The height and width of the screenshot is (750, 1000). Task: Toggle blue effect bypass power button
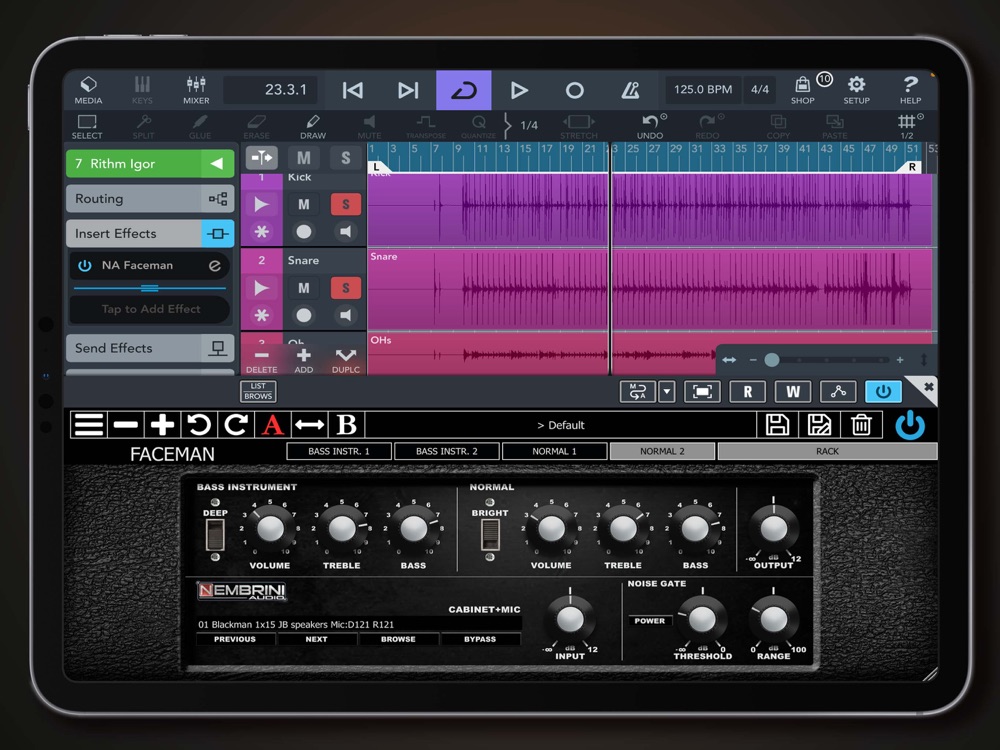click(x=883, y=391)
